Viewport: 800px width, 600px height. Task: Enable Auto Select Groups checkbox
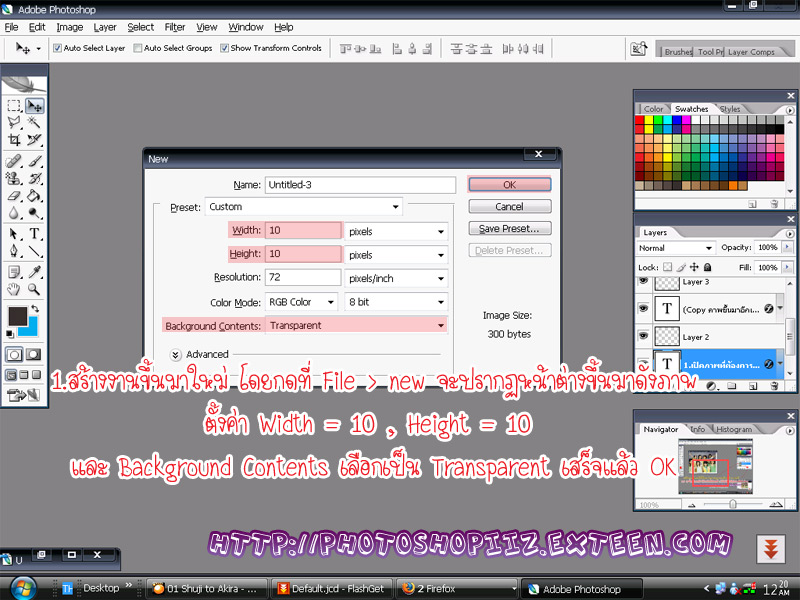[137, 48]
